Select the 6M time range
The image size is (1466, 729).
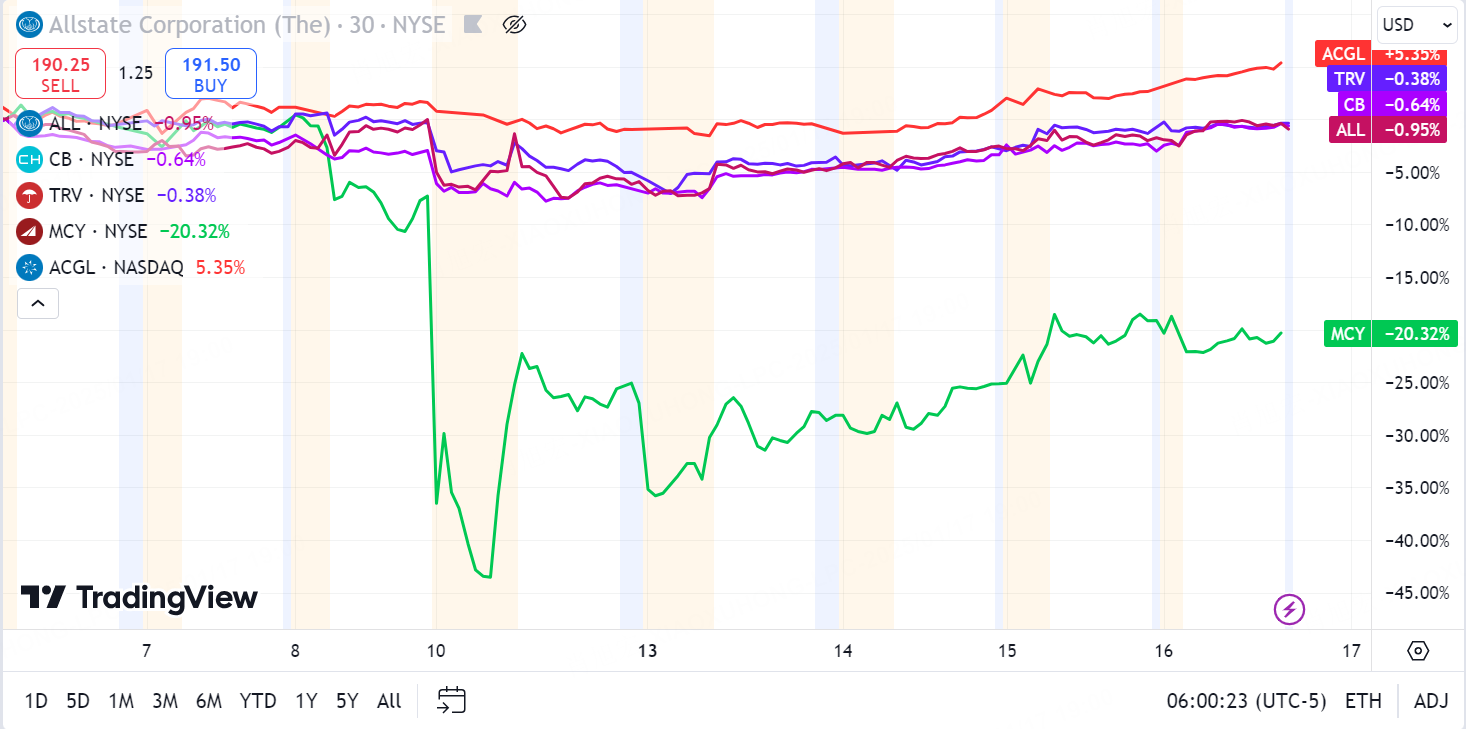pyautogui.click(x=209, y=701)
